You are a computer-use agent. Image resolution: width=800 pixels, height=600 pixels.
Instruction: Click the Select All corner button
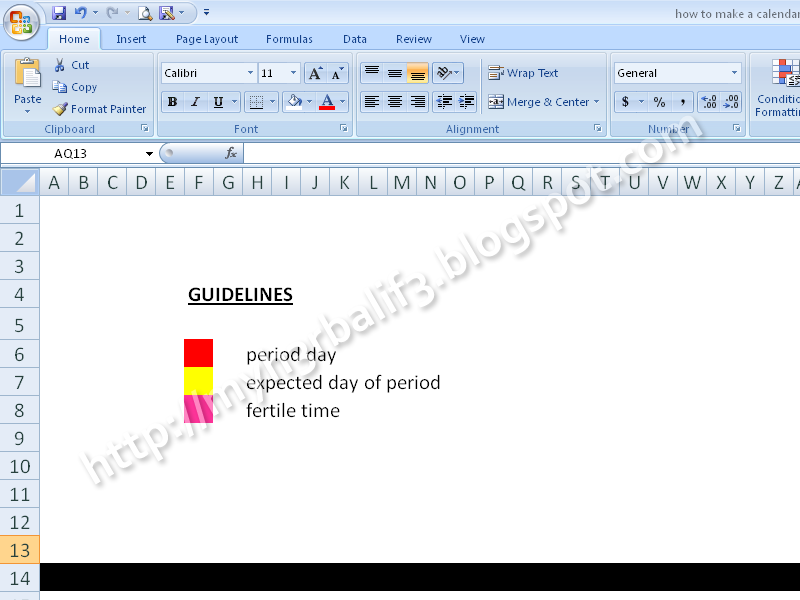tap(20, 183)
